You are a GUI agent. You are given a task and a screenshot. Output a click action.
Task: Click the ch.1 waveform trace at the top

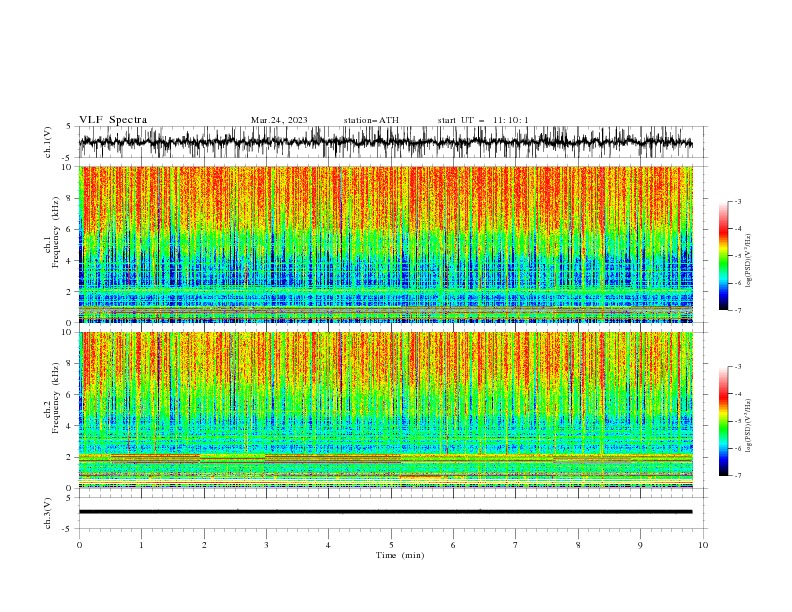click(386, 142)
